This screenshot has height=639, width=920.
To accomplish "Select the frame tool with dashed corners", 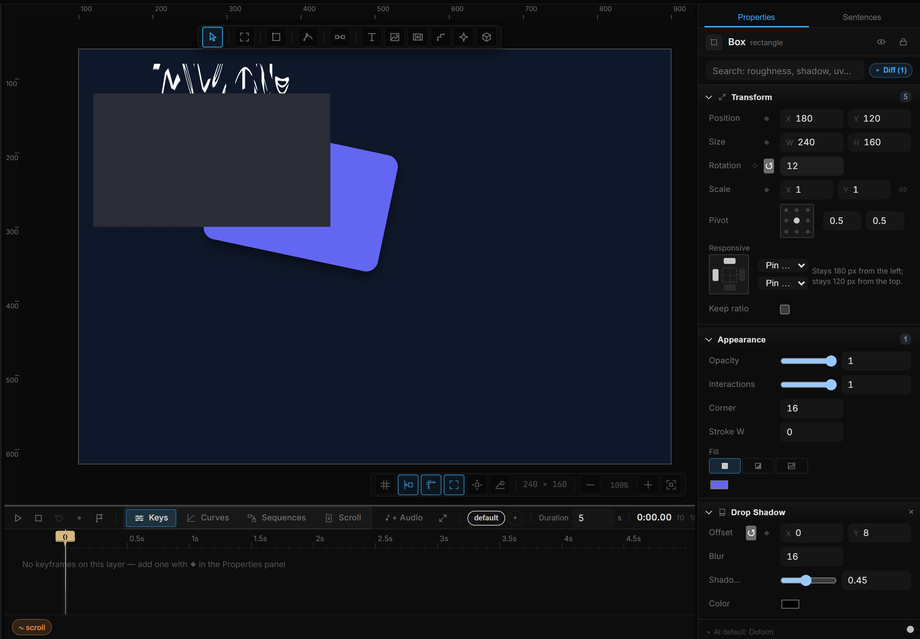I will tap(244, 37).
